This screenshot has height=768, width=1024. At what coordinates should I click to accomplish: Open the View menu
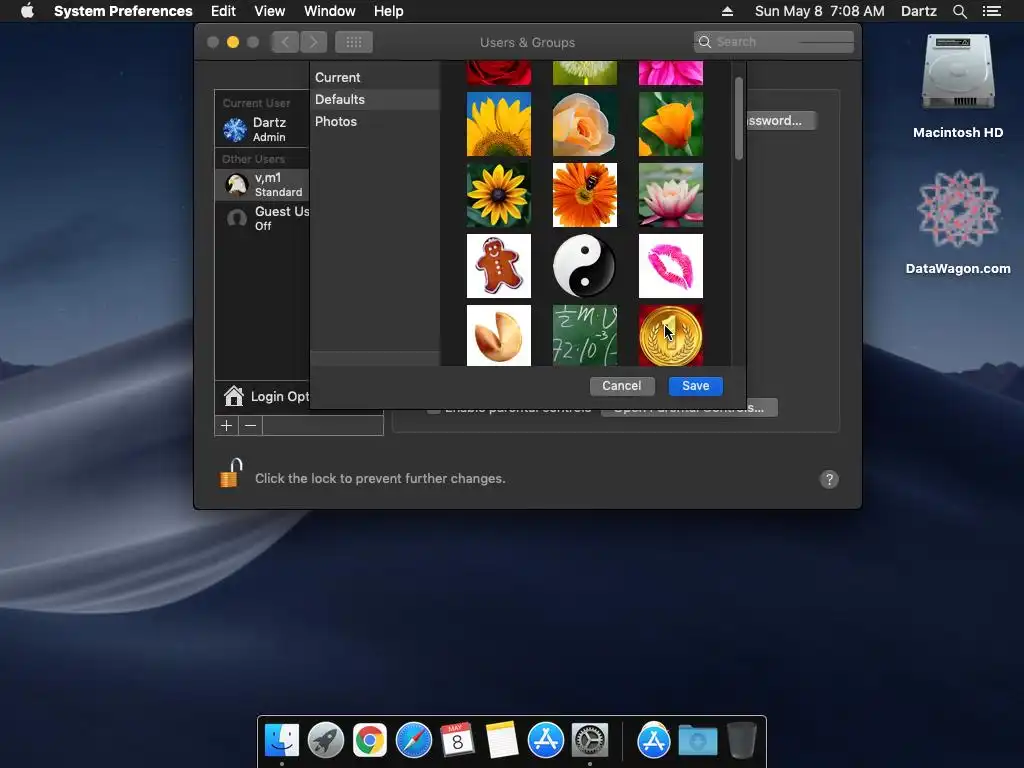(x=270, y=11)
